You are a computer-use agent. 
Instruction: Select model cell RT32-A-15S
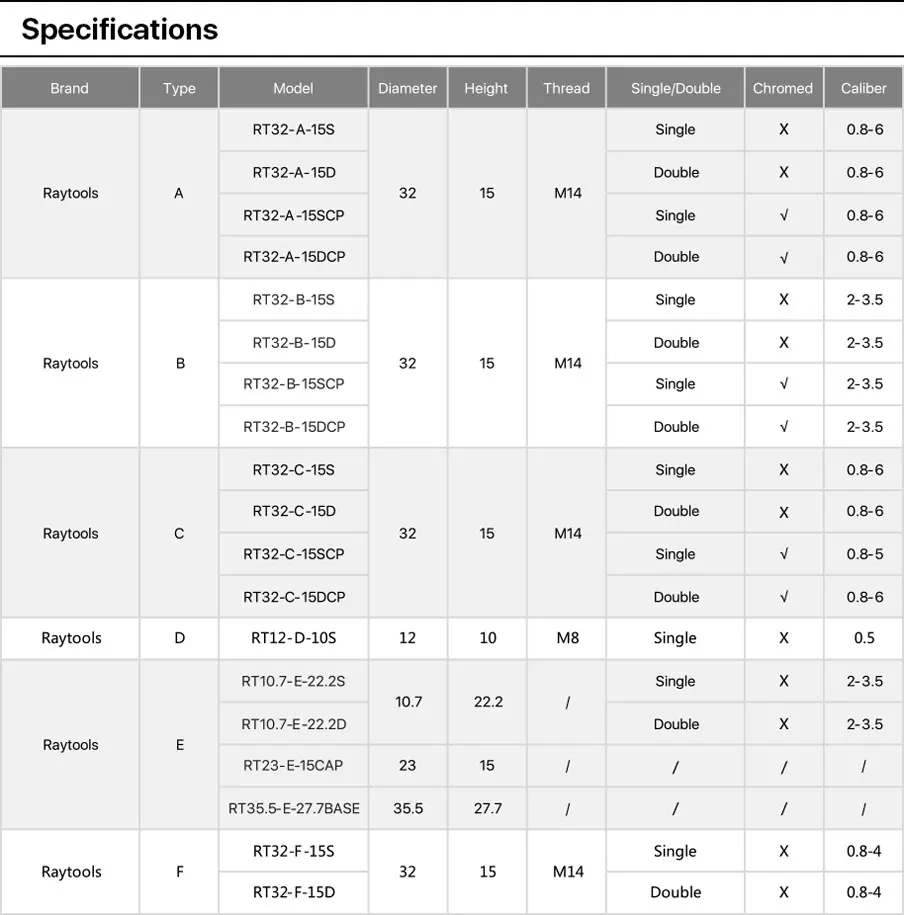294,130
